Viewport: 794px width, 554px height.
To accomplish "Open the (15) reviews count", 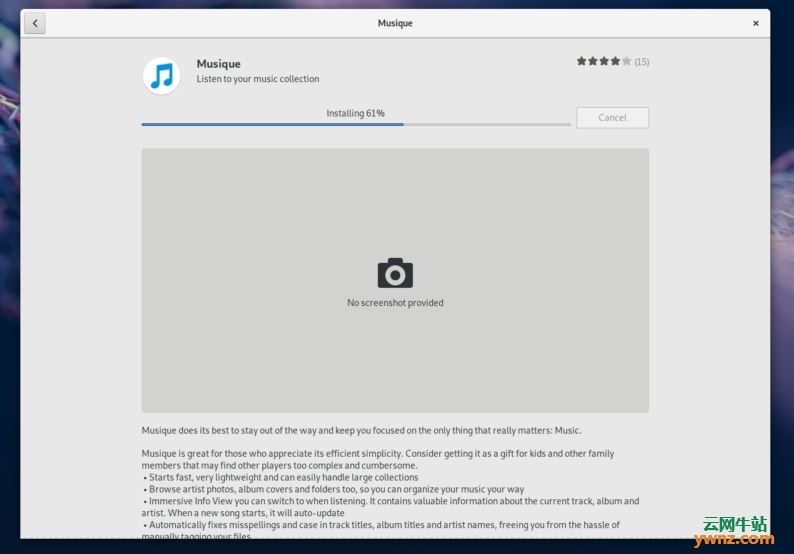I will 642,62.
